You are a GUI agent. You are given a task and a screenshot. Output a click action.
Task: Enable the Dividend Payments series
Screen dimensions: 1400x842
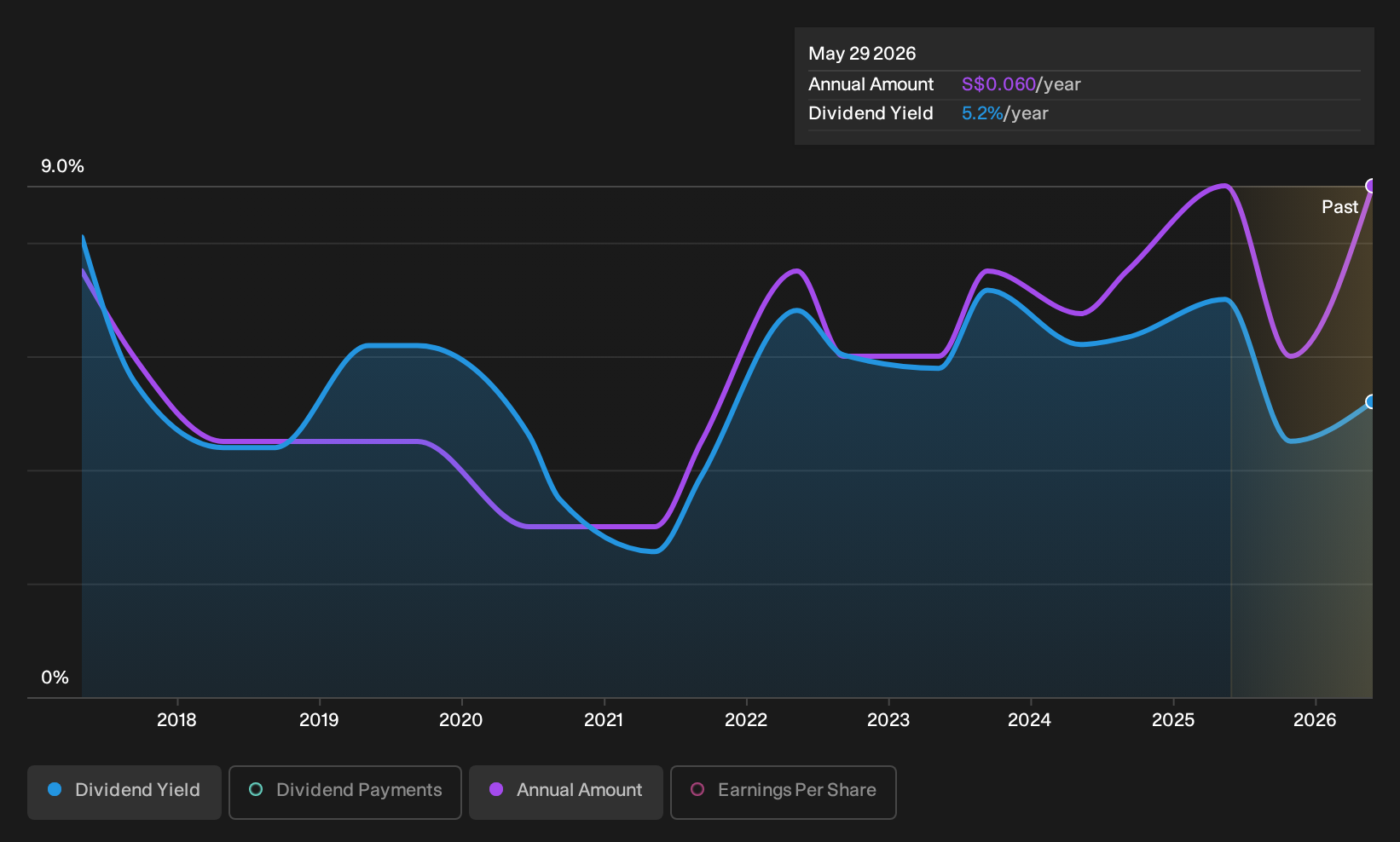(345, 792)
